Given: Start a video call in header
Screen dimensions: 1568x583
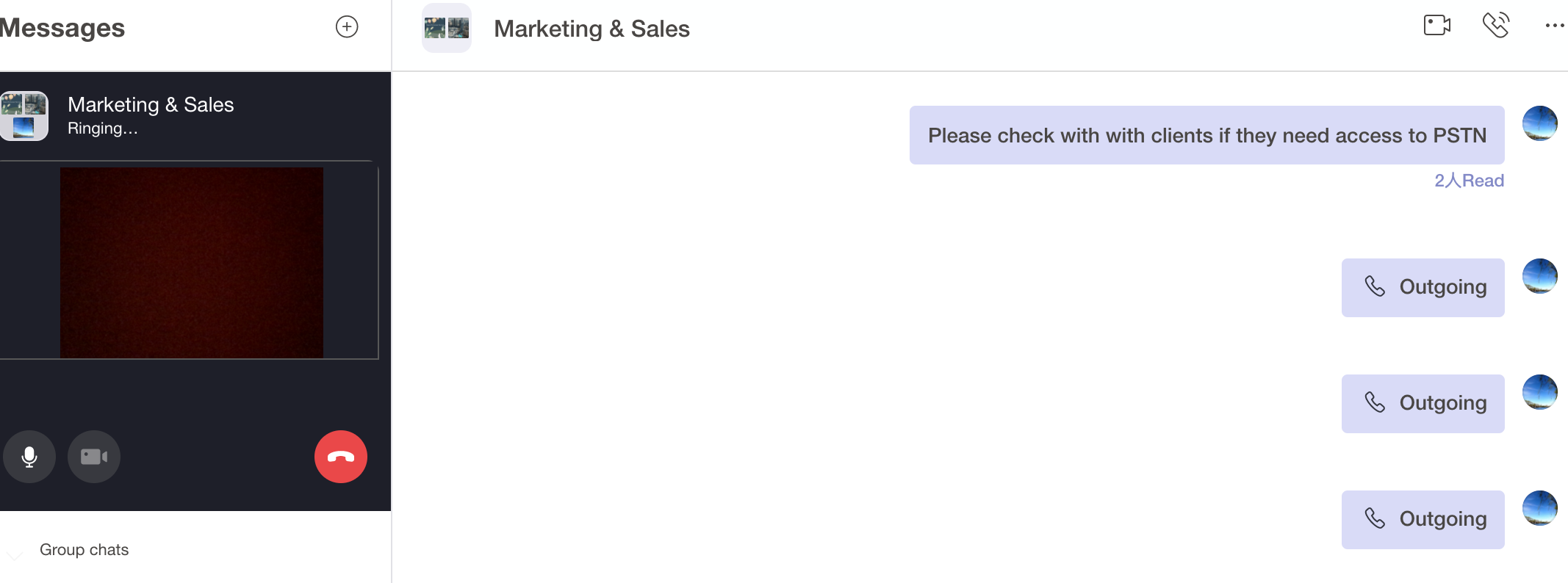Looking at the screenshot, I should tap(1437, 26).
